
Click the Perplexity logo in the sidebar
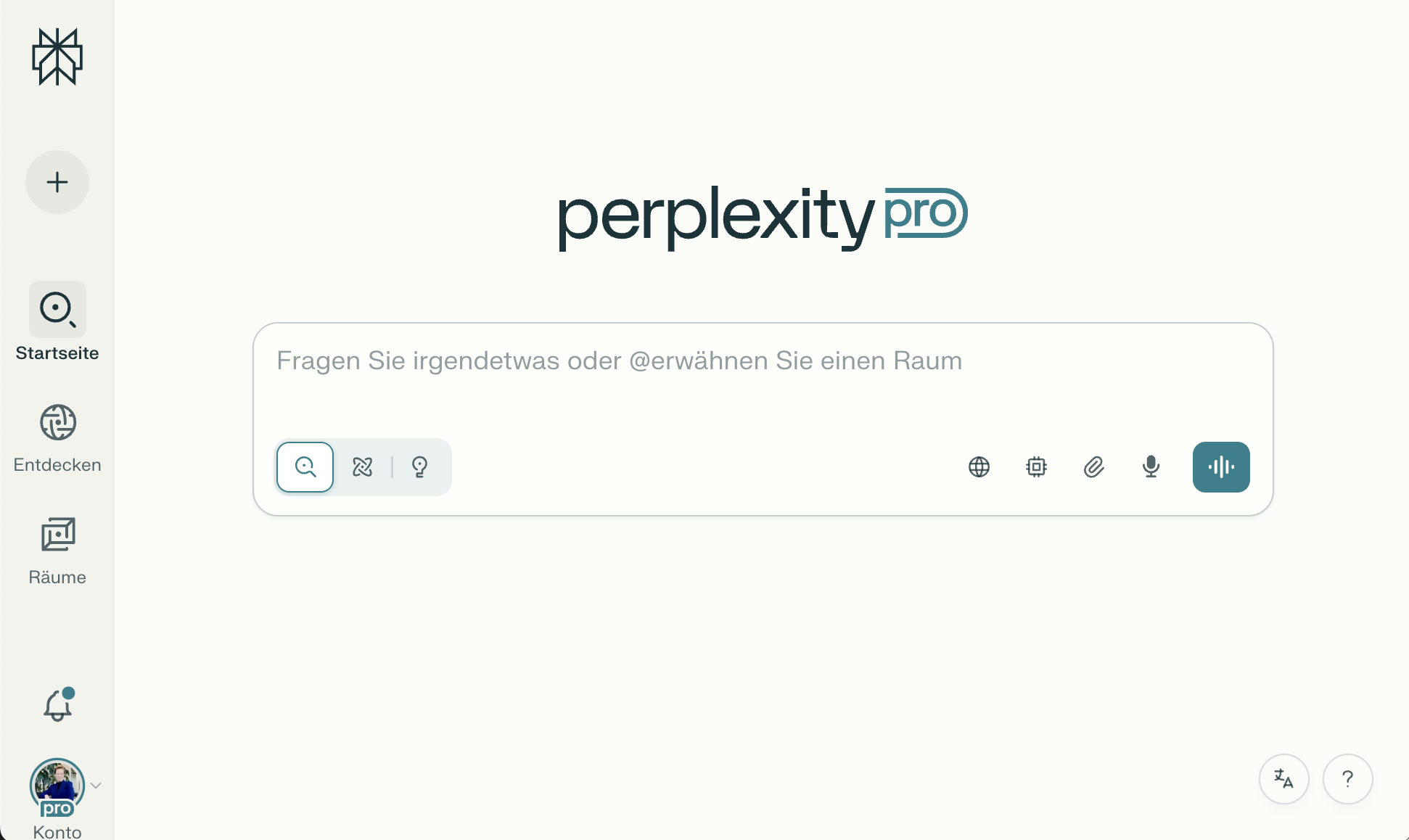click(x=57, y=57)
